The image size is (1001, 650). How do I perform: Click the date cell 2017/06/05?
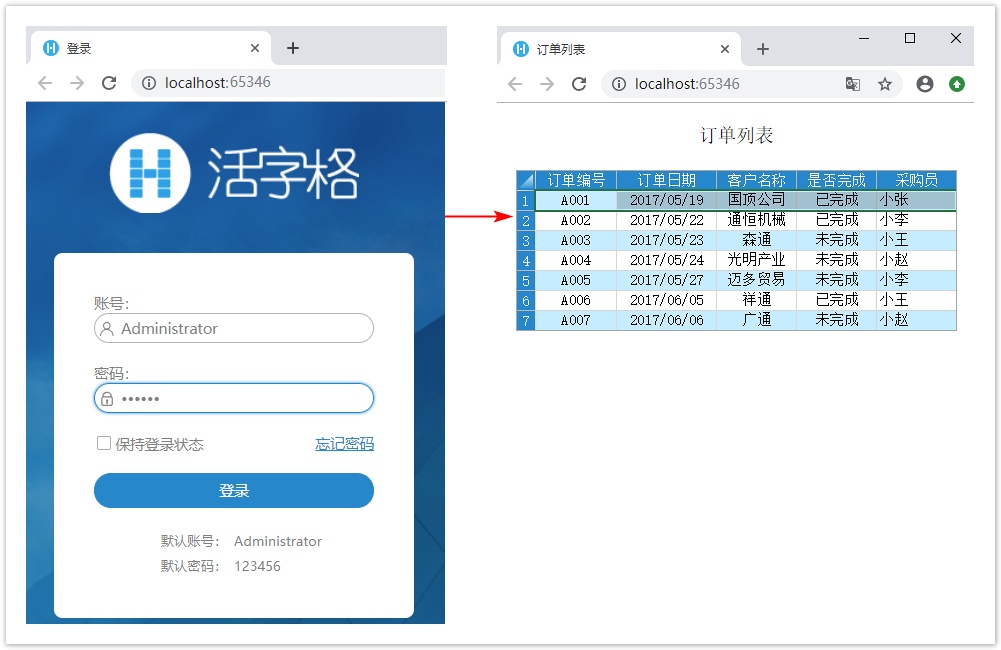coord(666,300)
